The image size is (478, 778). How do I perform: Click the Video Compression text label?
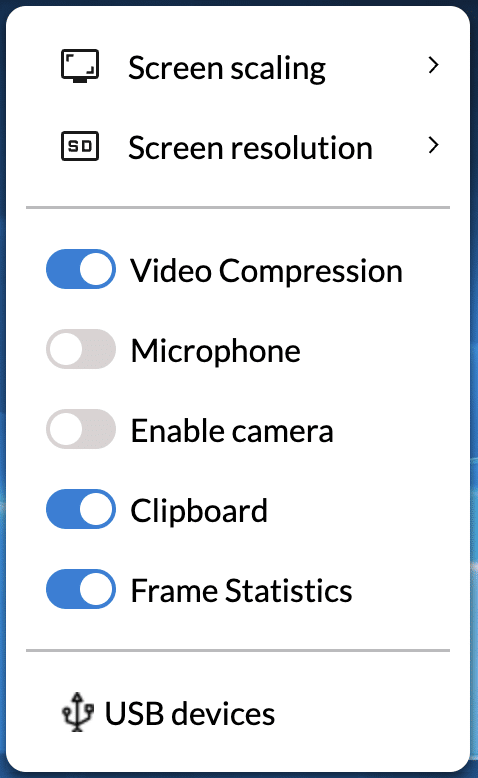point(267,272)
